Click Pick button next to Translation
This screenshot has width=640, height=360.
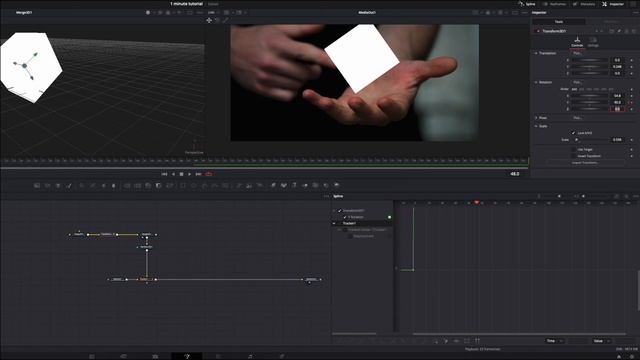577,53
